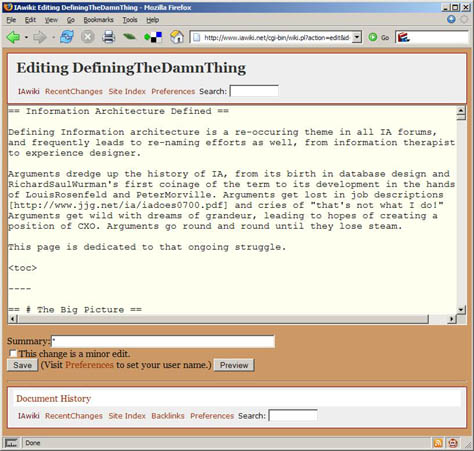The height and width of the screenshot is (451, 474).
Task: Click the red face status bar icon
Action: tap(453, 443)
